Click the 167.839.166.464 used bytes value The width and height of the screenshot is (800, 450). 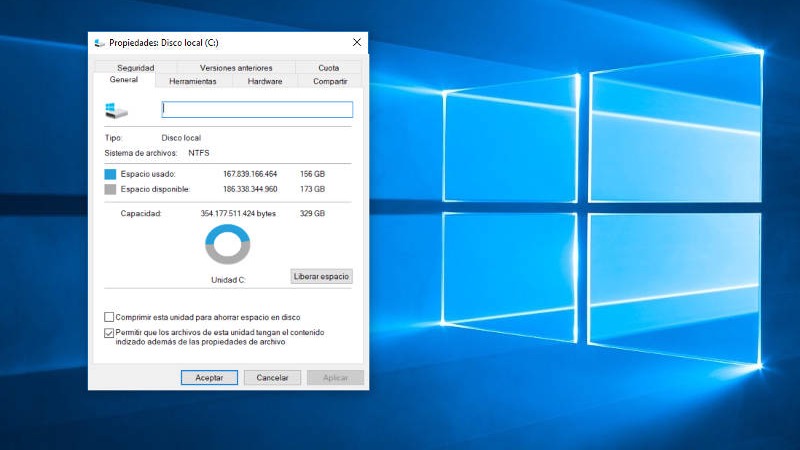click(250, 174)
